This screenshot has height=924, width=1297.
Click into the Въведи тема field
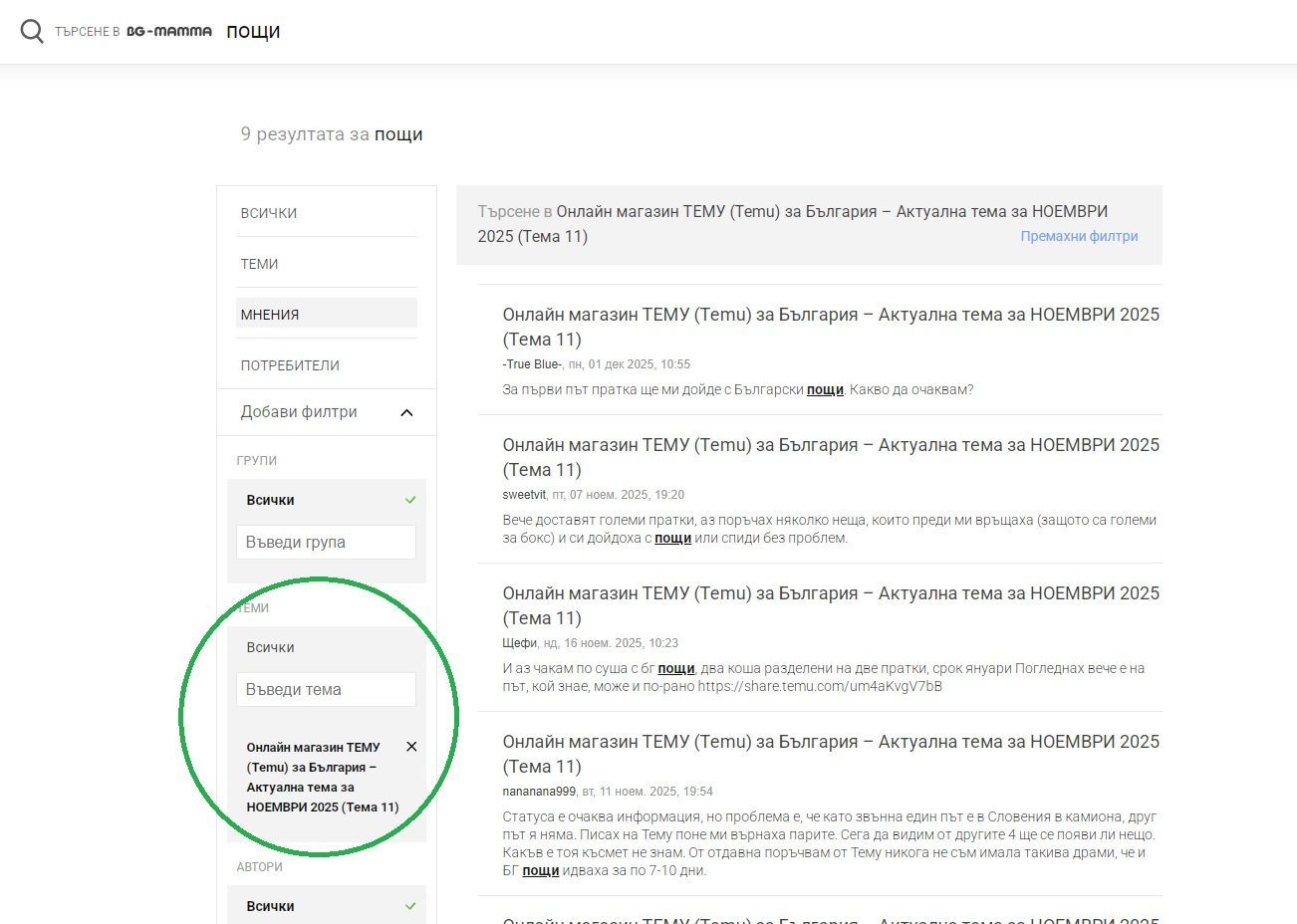pyautogui.click(x=326, y=690)
